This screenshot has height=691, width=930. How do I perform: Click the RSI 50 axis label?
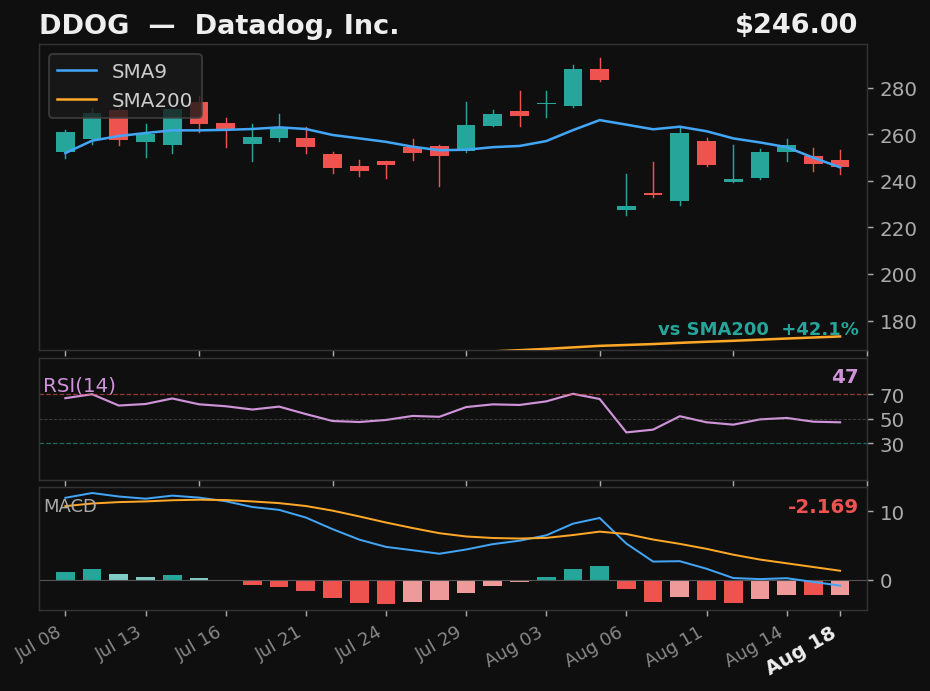pos(891,421)
